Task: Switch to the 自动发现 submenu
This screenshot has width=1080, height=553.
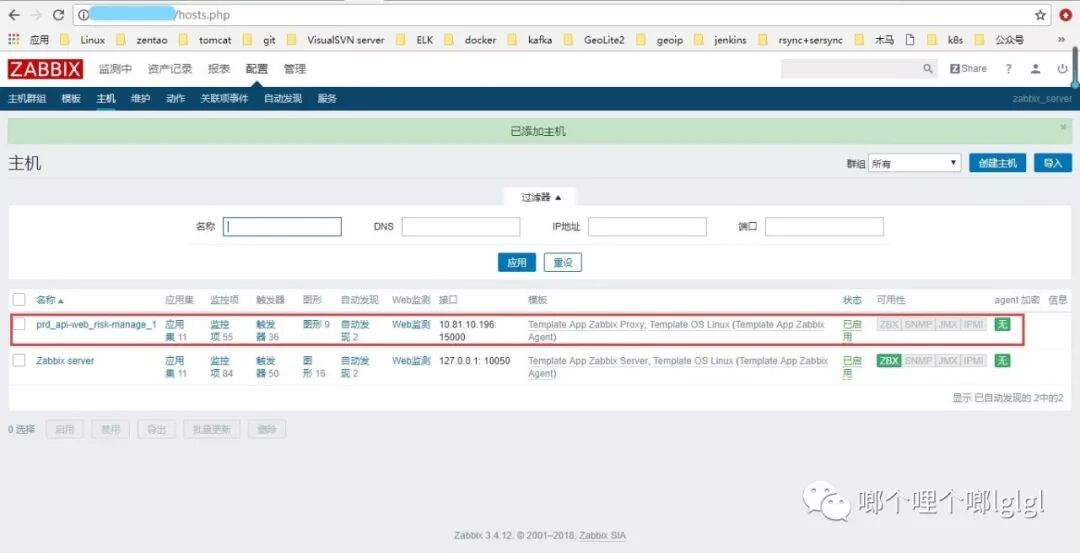Action: tap(282, 98)
